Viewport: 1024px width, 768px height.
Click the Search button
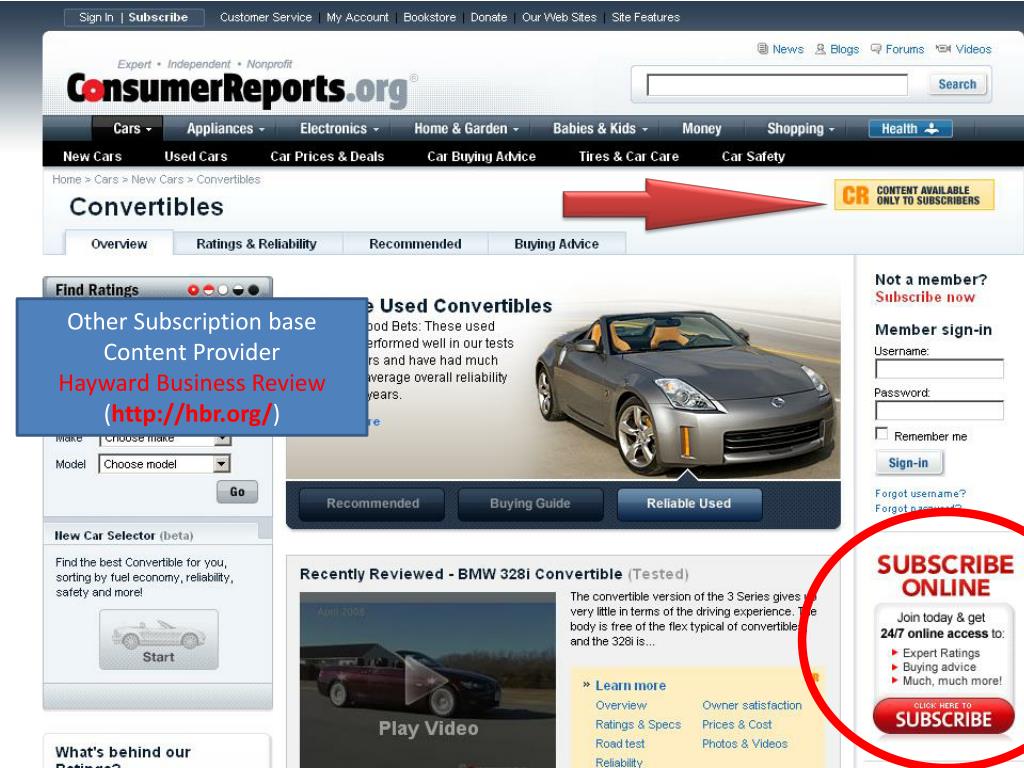957,84
